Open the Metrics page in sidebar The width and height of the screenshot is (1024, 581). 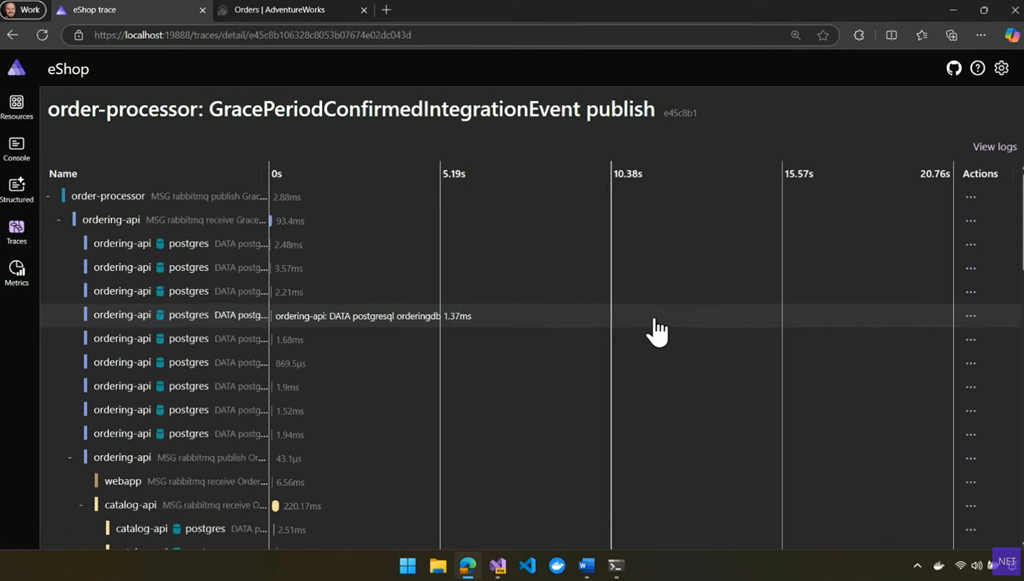16,273
